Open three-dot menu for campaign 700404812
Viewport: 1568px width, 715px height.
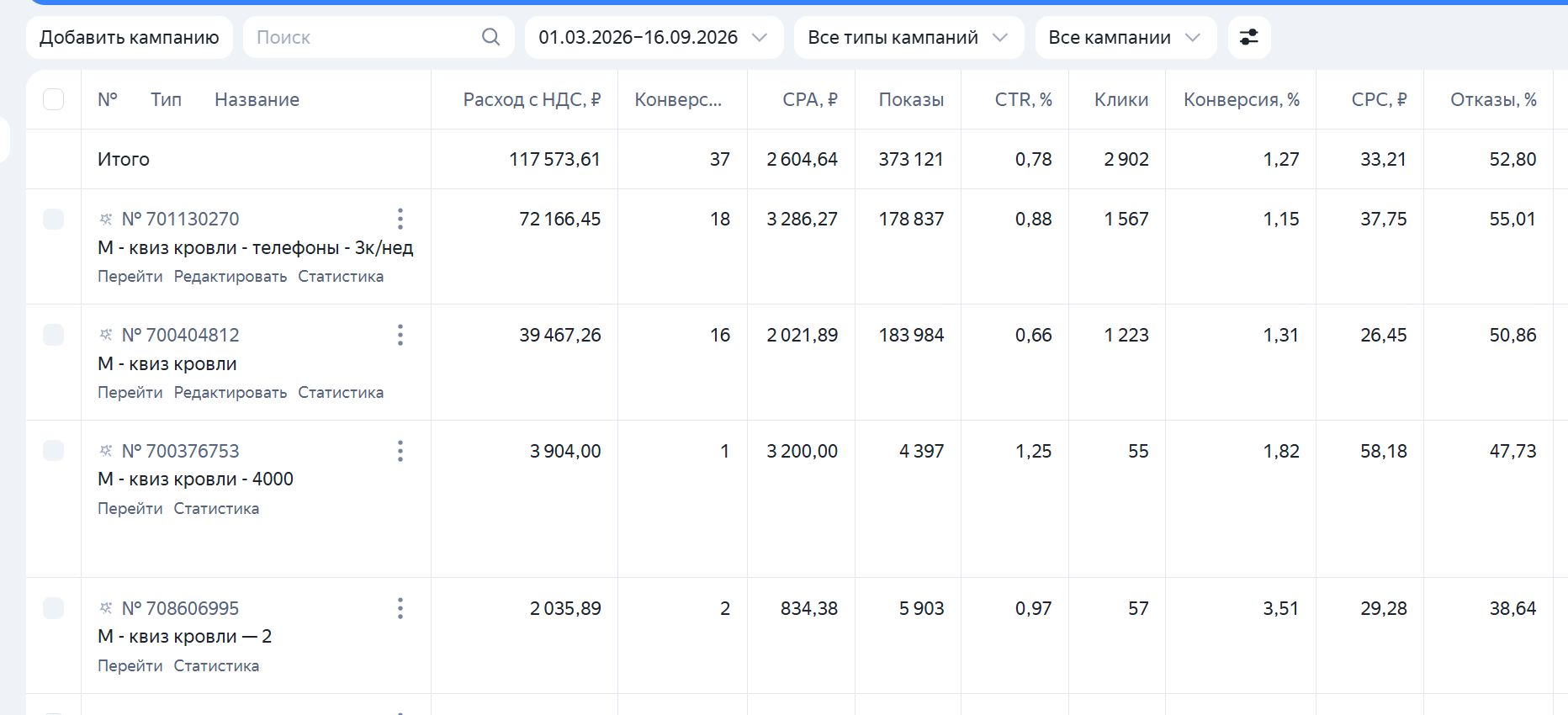tap(400, 335)
